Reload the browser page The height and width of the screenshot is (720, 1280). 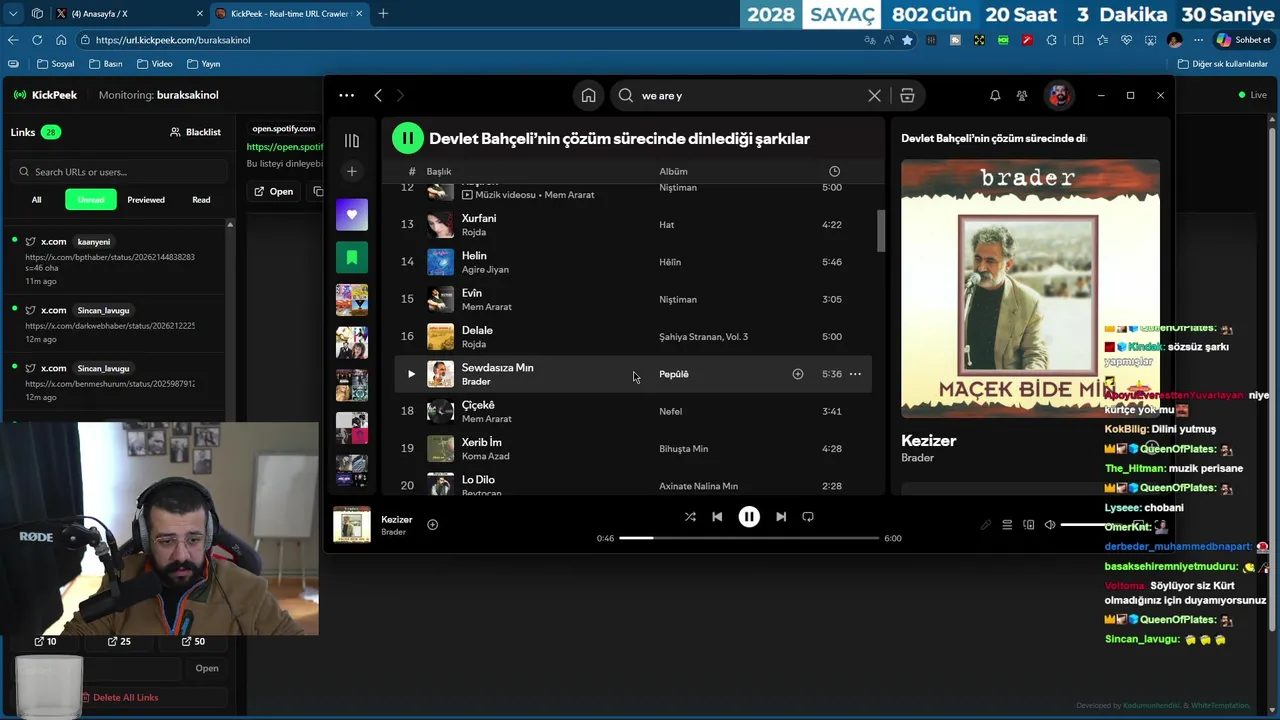(37, 40)
